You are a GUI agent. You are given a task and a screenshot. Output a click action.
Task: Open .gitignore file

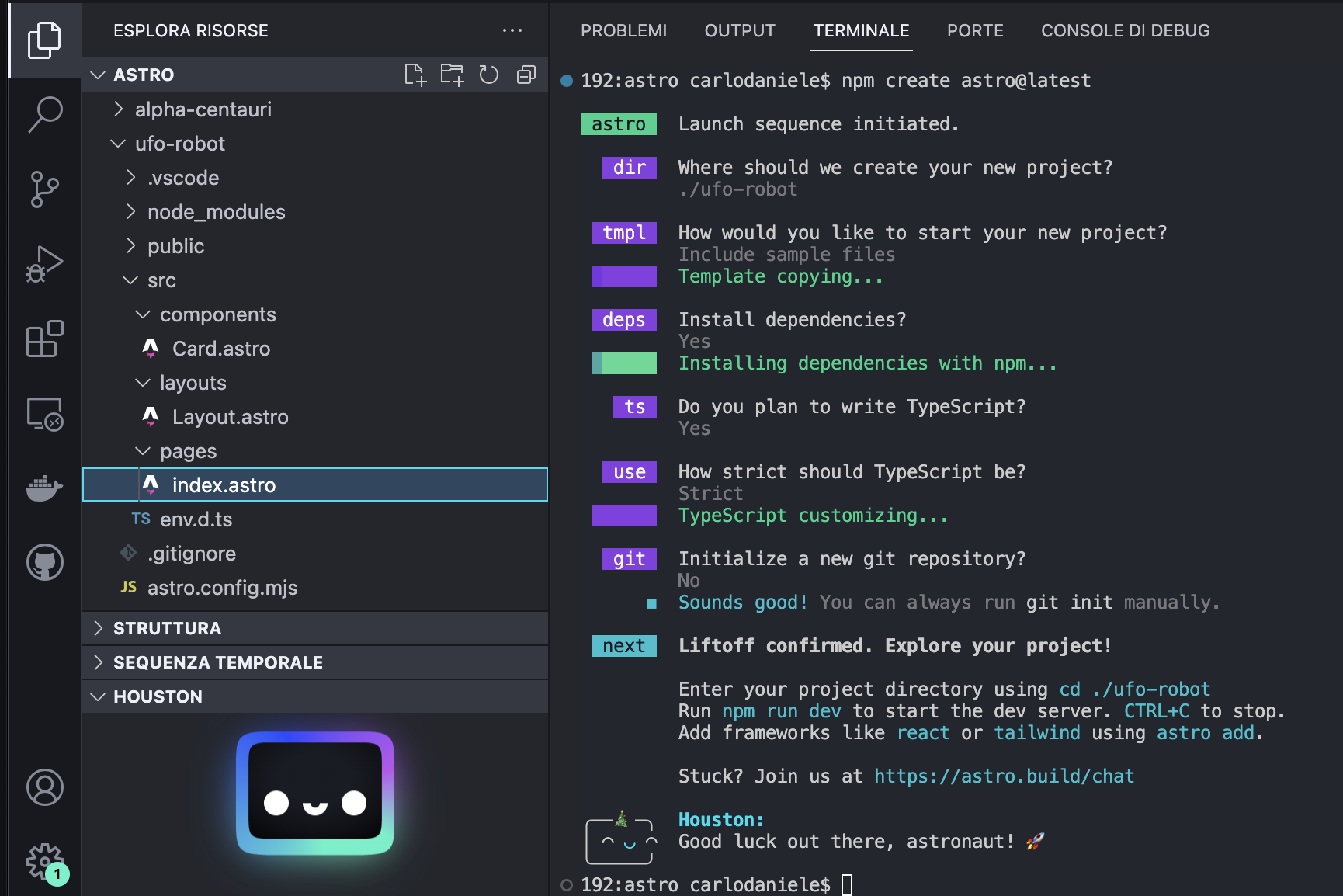click(315, 553)
